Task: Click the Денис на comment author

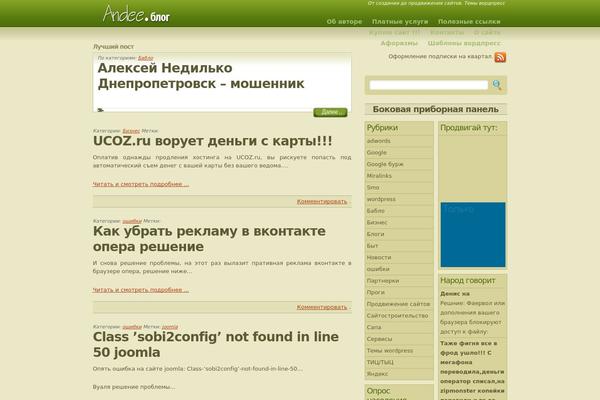Action: pyautogui.click(x=455, y=294)
